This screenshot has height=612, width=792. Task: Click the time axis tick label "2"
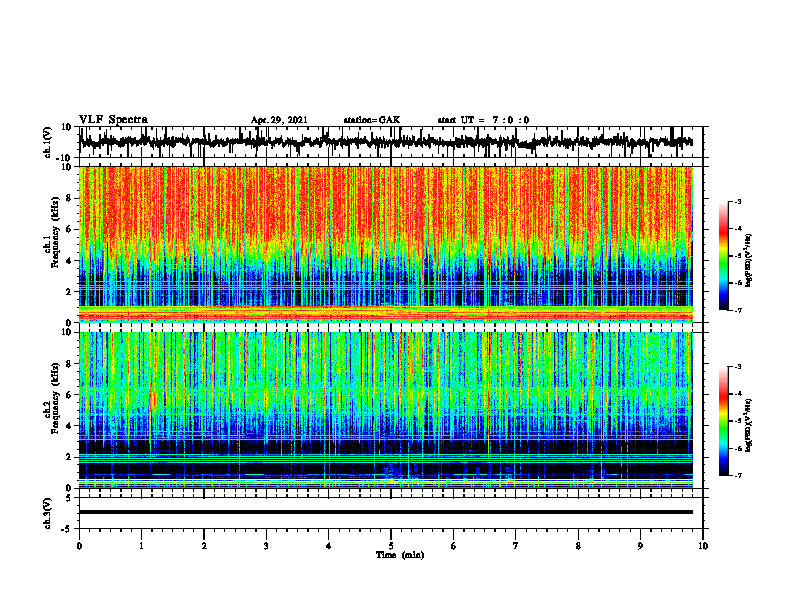coord(204,546)
